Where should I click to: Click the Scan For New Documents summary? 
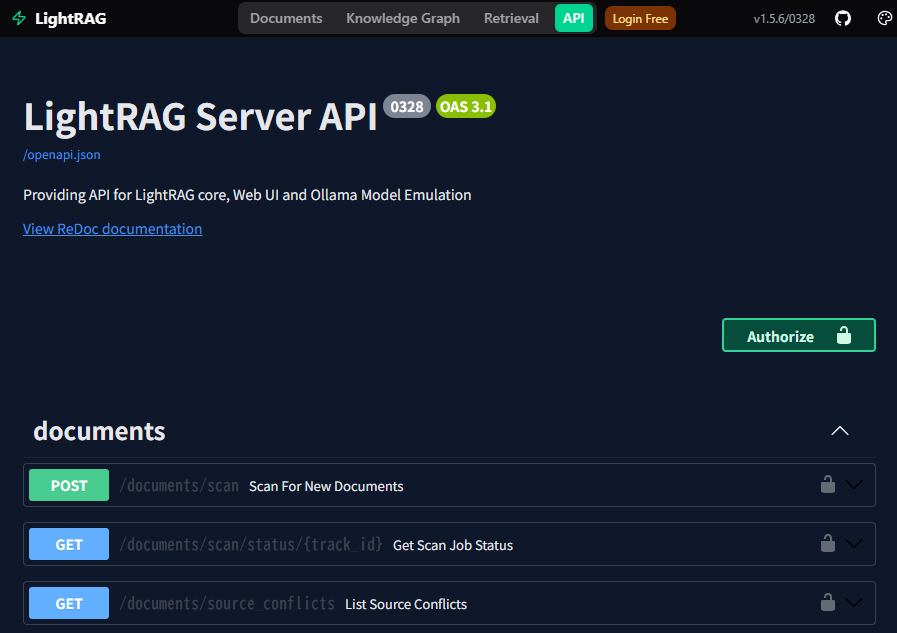coord(326,487)
